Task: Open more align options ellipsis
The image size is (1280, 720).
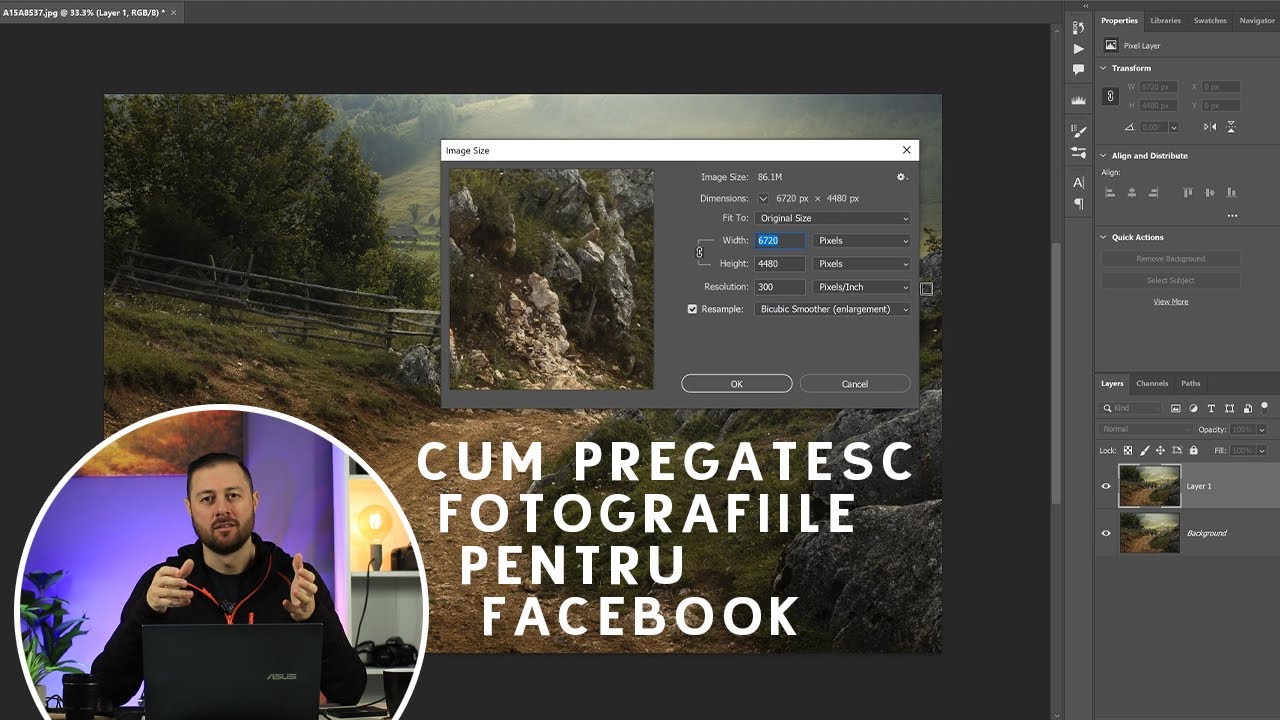Action: (x=1232, y=216)
